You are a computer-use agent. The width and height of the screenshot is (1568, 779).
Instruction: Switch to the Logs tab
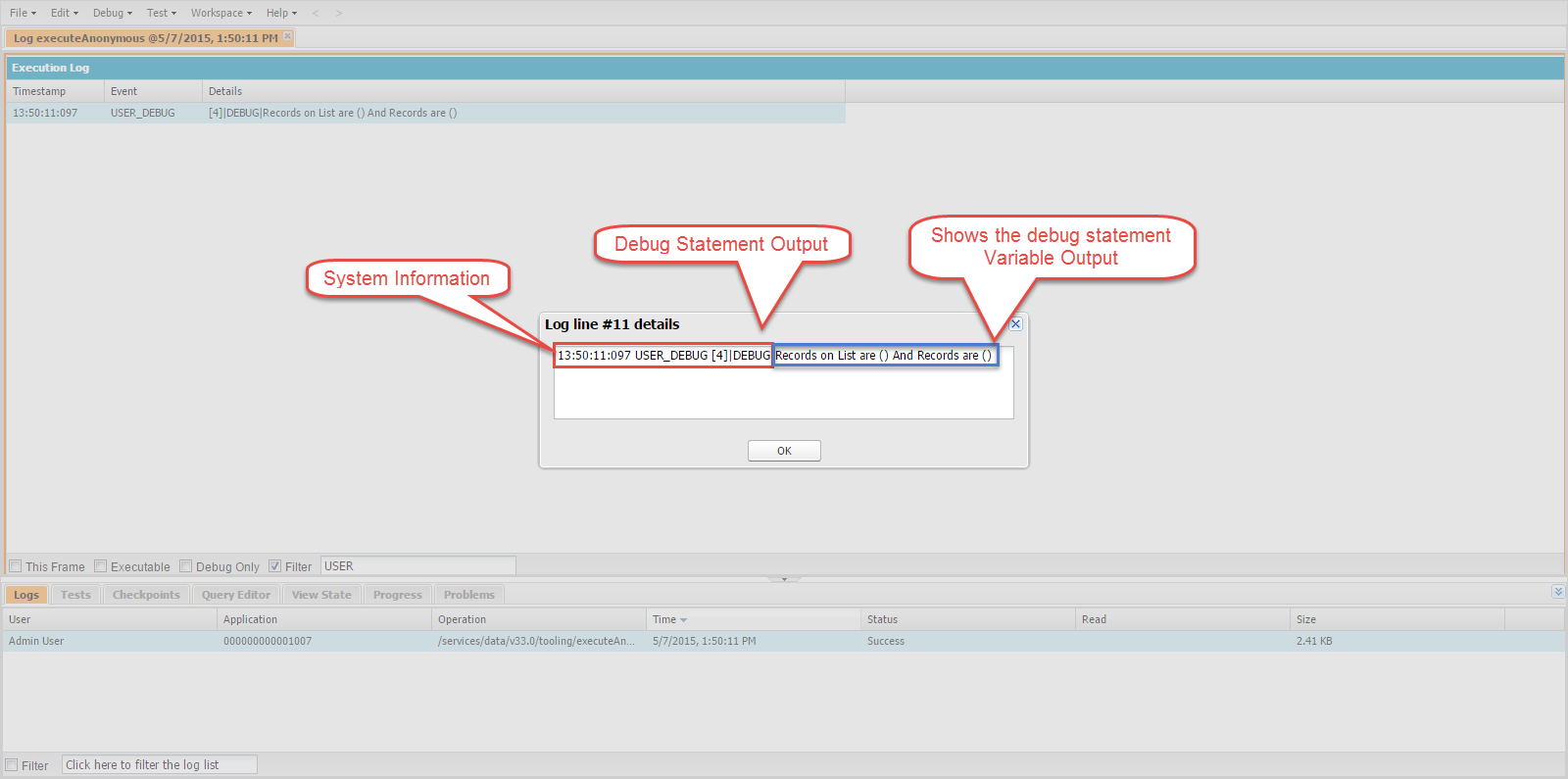point(26,595)
